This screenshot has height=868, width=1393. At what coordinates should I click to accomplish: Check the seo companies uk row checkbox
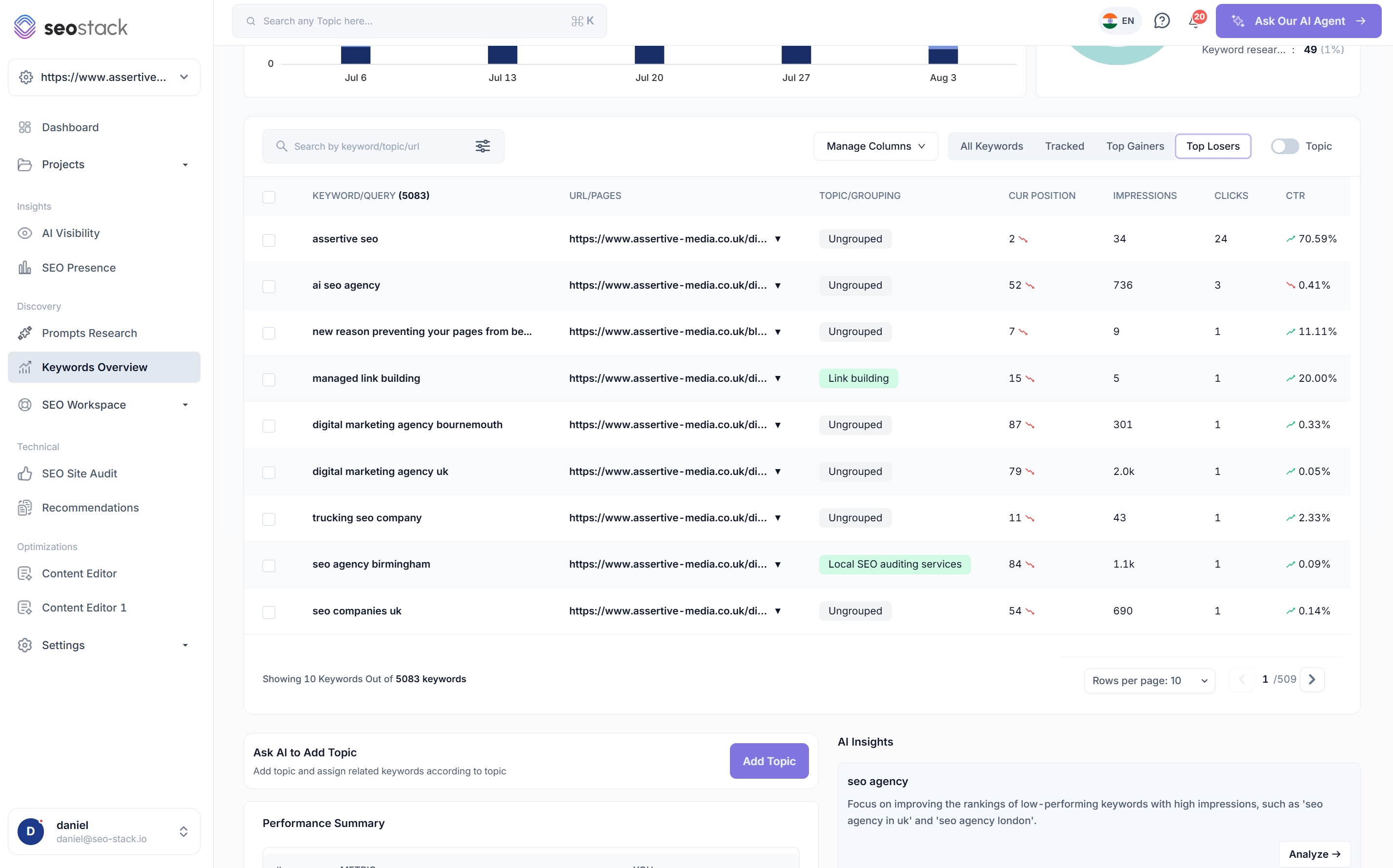point(269,612)
